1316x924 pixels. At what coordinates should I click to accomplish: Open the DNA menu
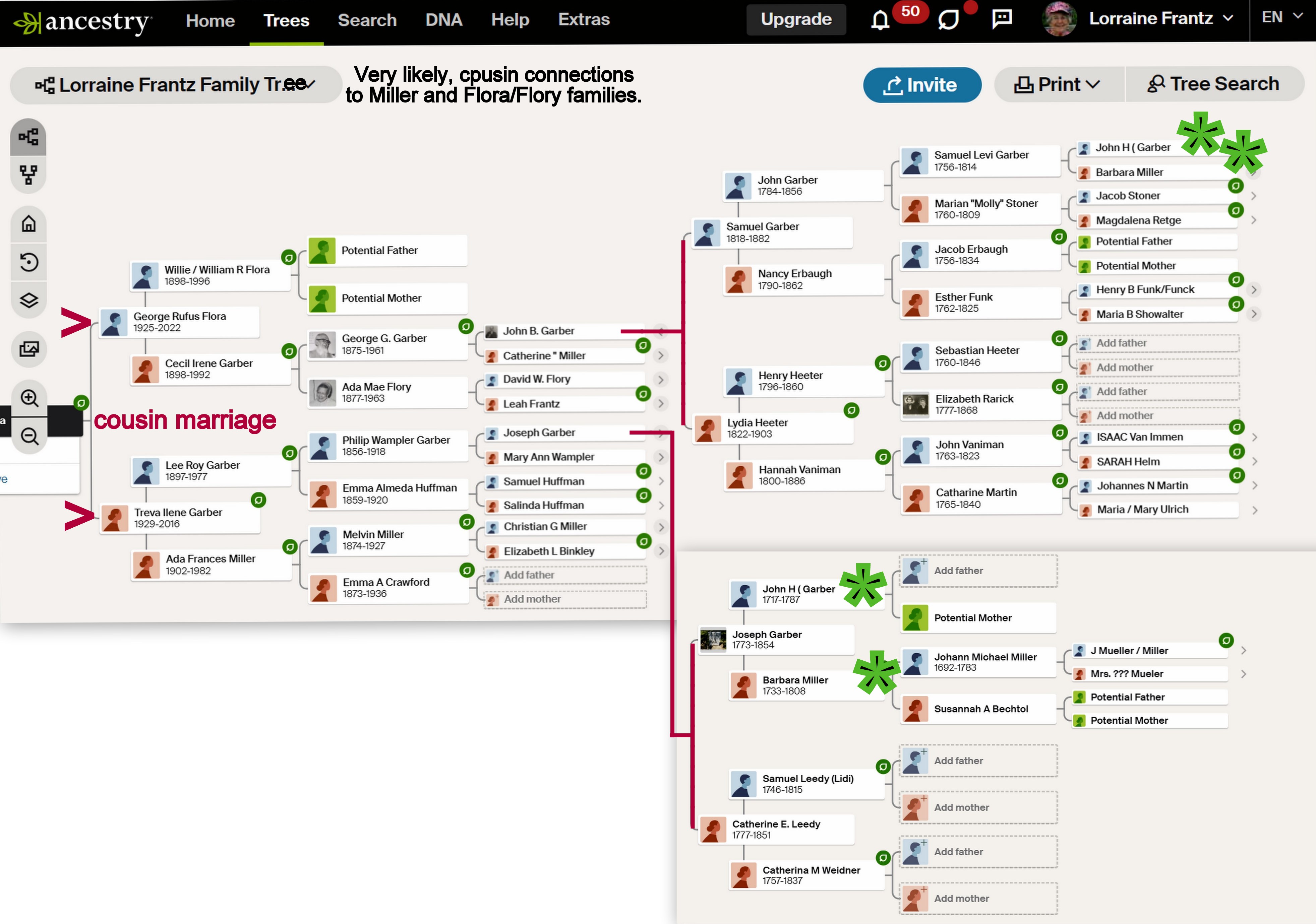pos(443,20)
